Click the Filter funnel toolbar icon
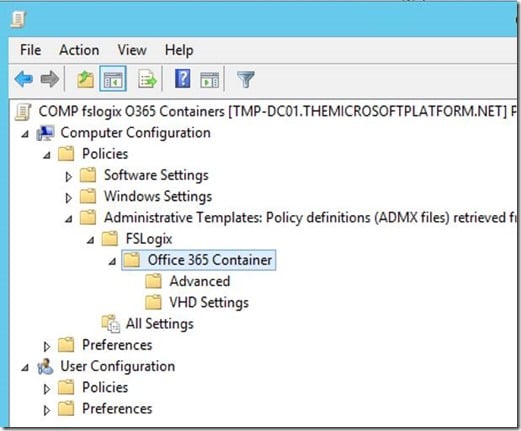Screen dimensions: 521x431 [x=246, y=79]
